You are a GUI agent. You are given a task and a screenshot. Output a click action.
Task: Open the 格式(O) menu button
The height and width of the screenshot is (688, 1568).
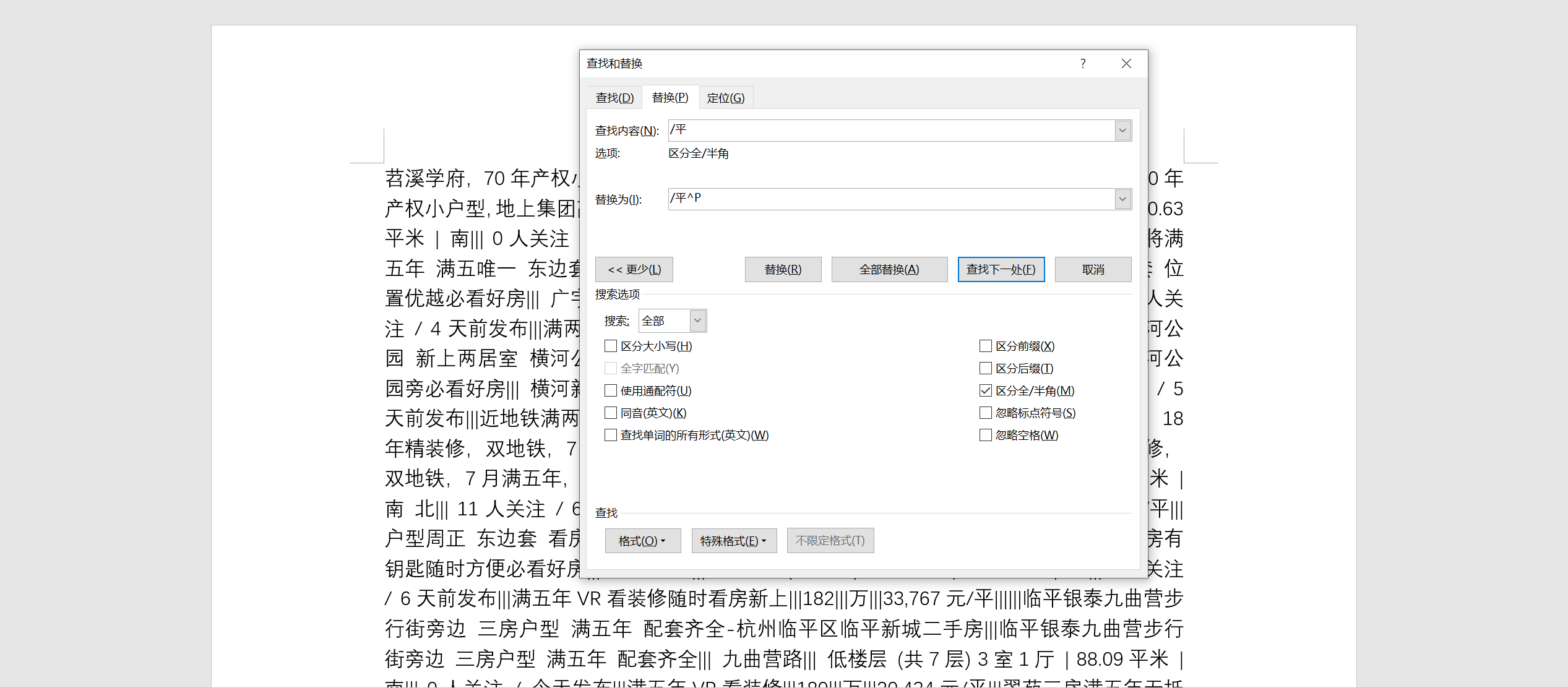(642, 541)
